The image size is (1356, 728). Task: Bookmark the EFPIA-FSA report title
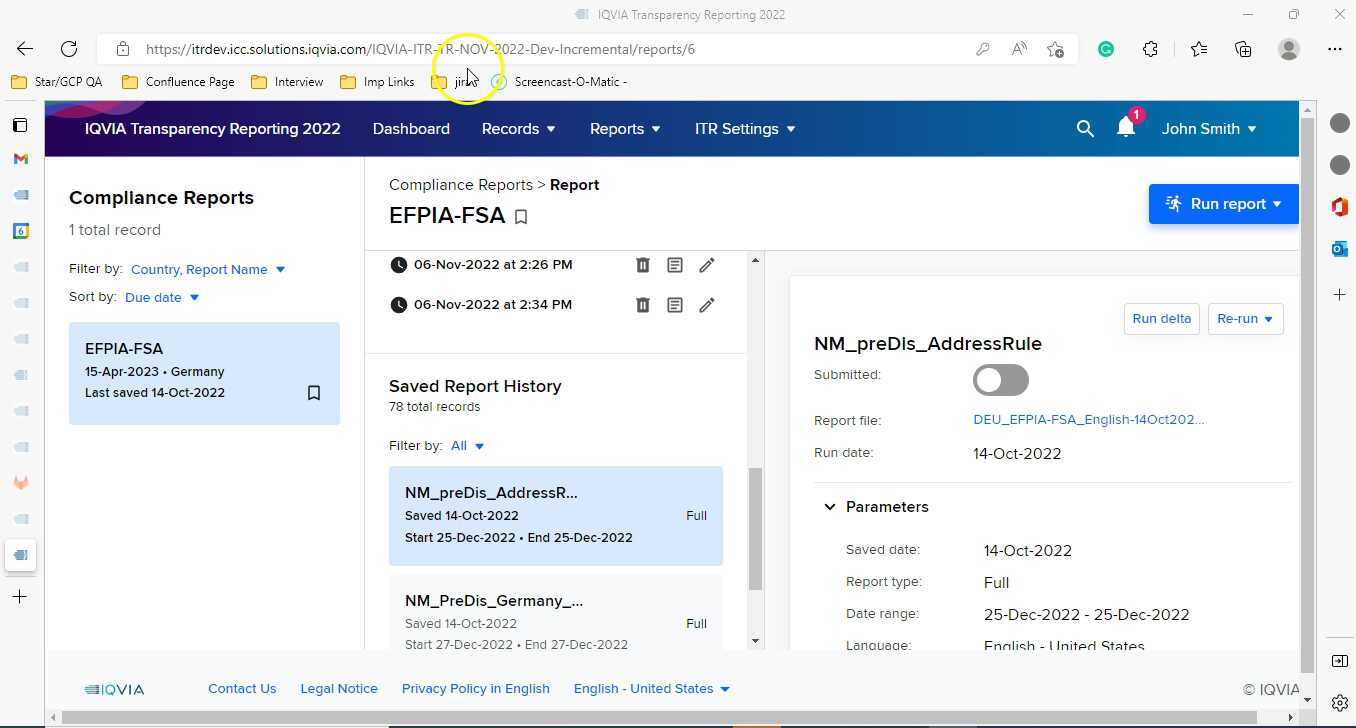[x=521, y=217]
